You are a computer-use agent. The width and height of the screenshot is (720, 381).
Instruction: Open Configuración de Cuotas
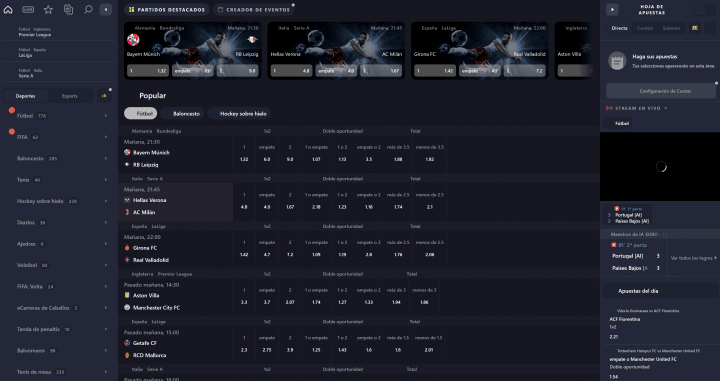661,91
